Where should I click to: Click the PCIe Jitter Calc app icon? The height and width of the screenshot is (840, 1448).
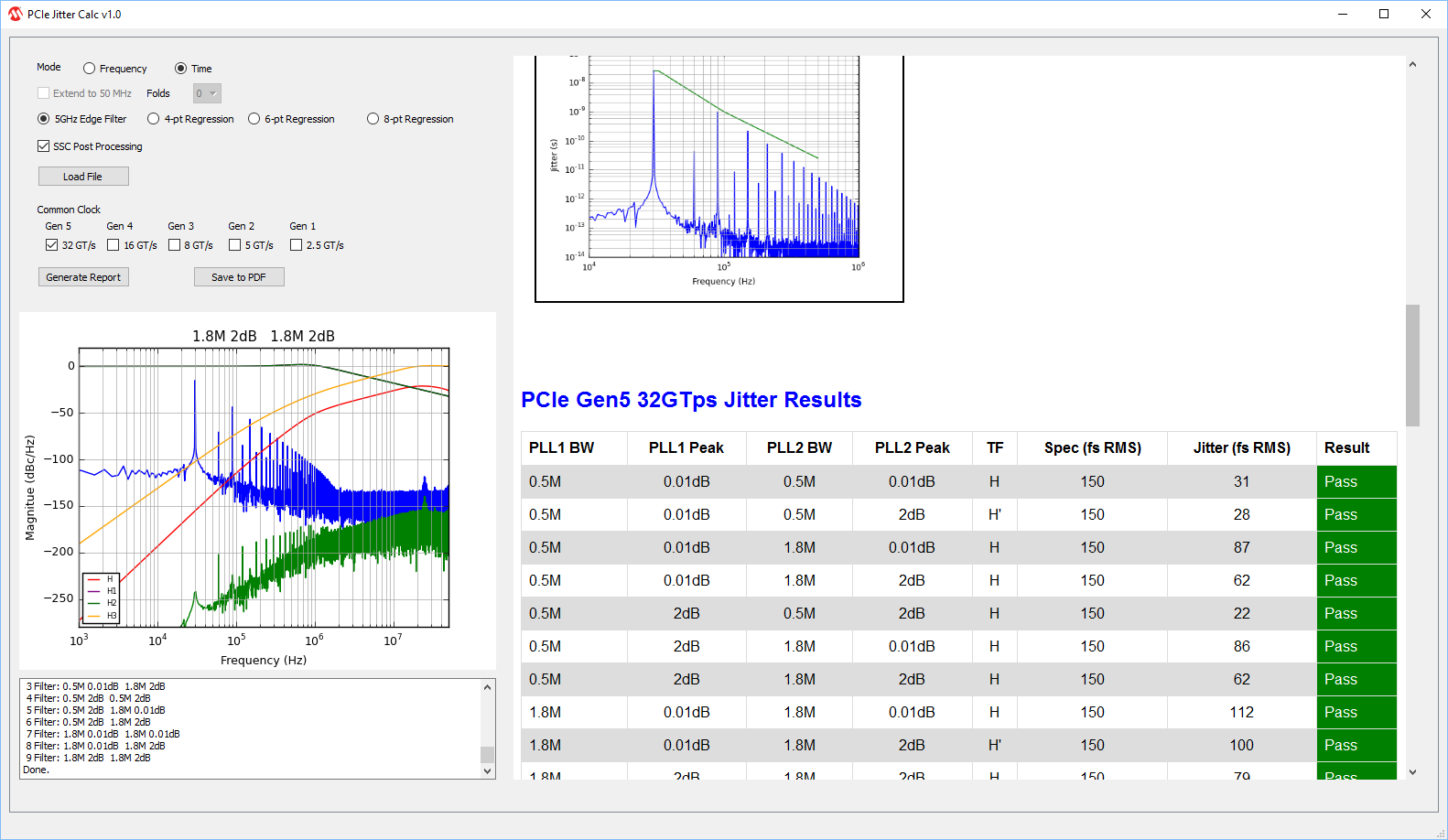tap(15, 14)
